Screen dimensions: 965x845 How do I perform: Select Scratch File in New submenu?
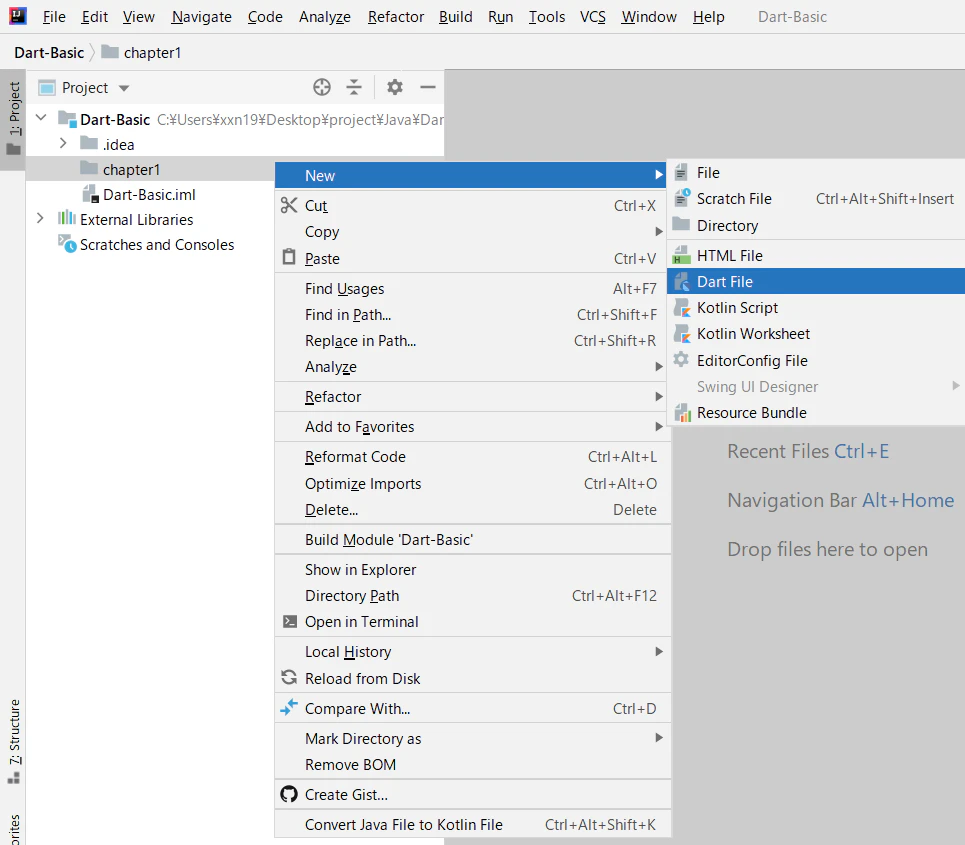point(816,199)
